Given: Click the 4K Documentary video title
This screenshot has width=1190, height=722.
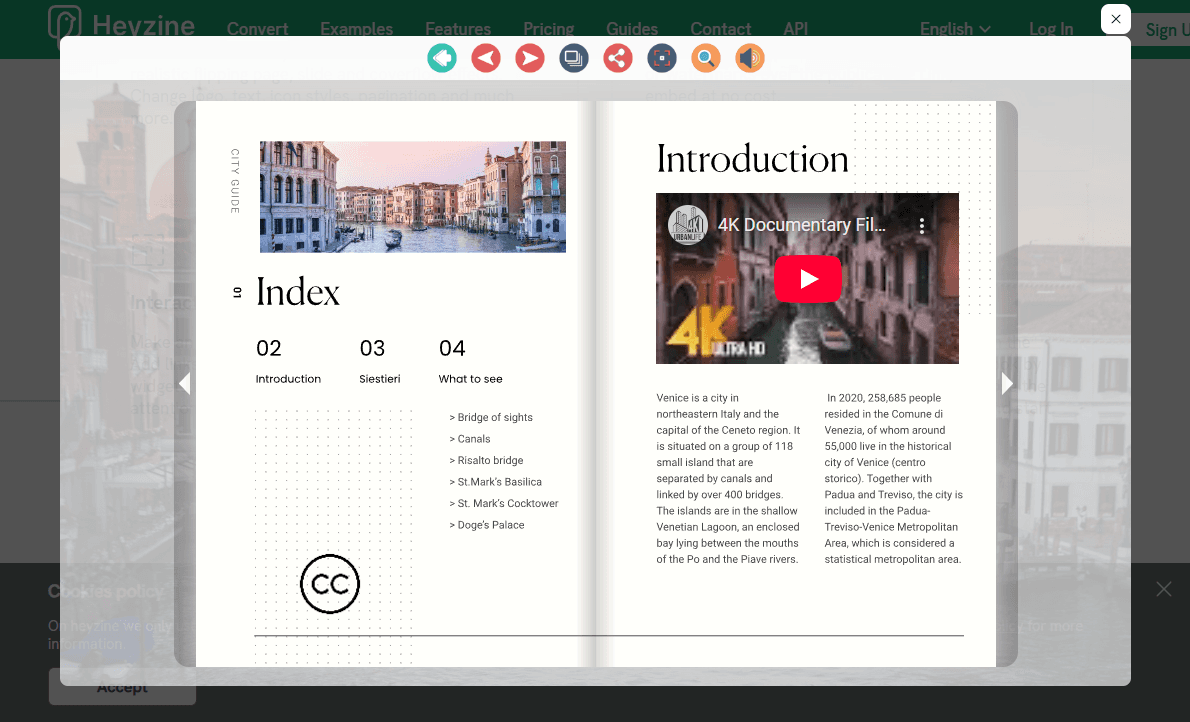Looking at the screenshot, I should tap(801, 225).
